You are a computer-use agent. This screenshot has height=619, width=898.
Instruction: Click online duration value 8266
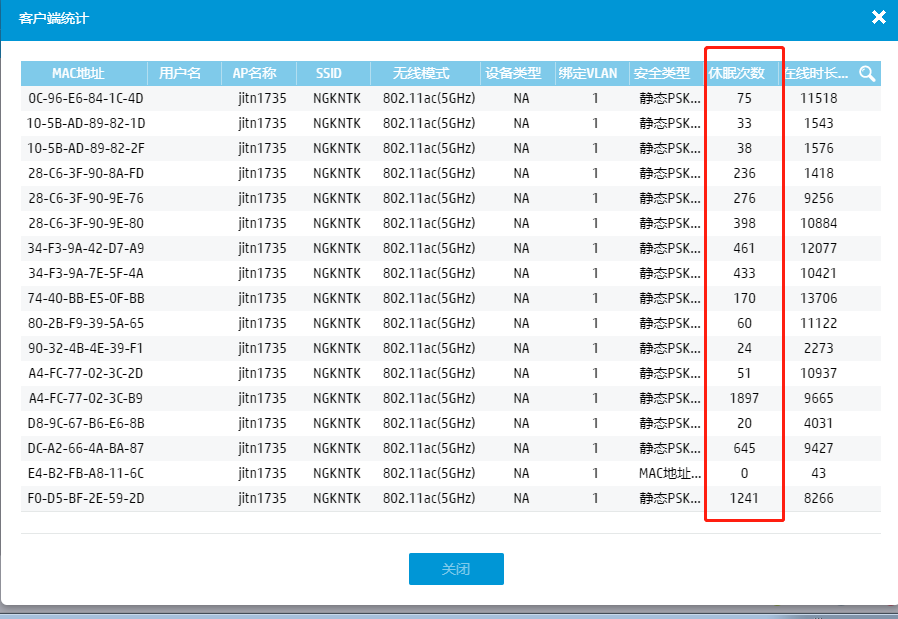click(818, 499)
